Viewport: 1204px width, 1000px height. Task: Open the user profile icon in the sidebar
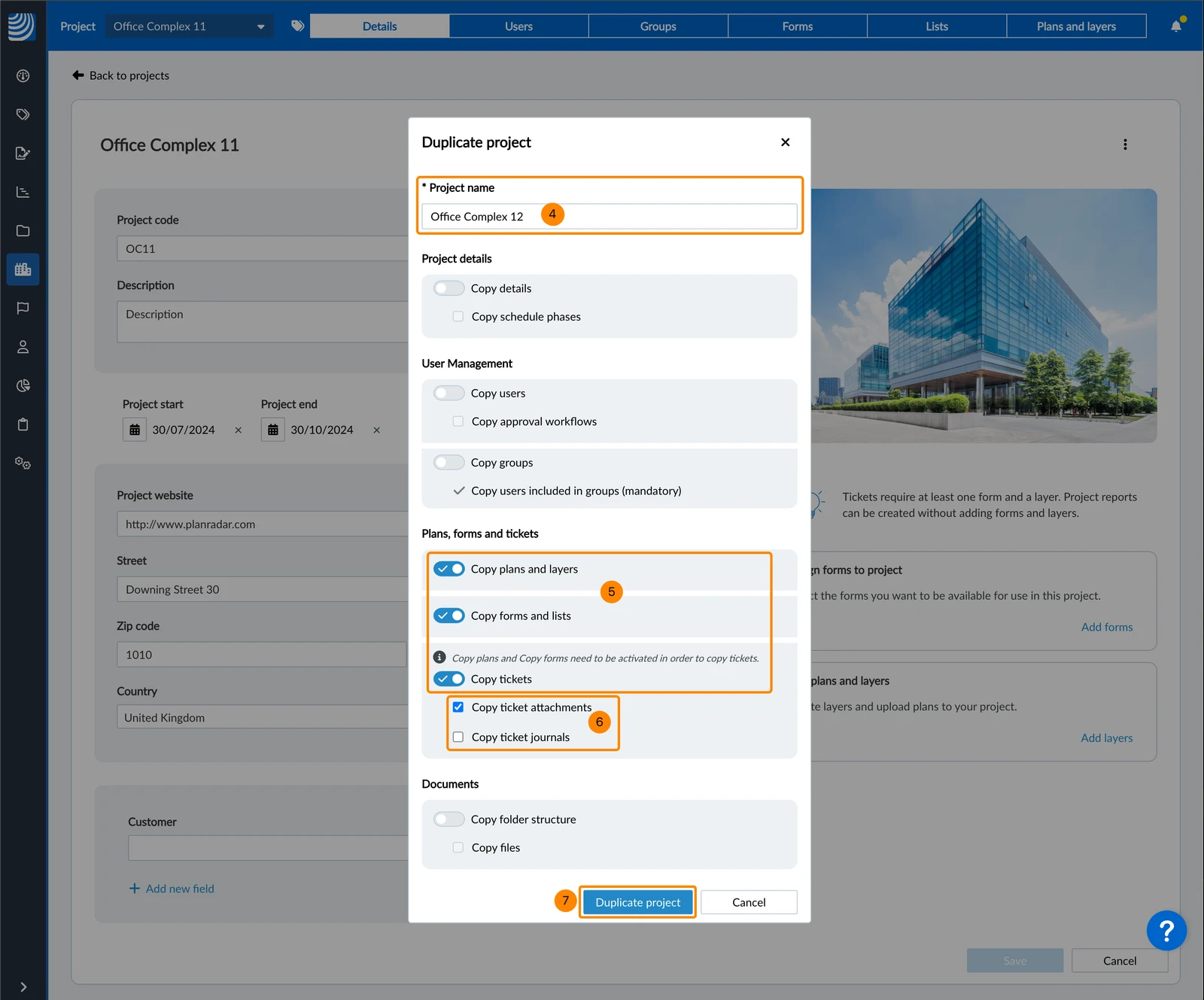(23, 347)
